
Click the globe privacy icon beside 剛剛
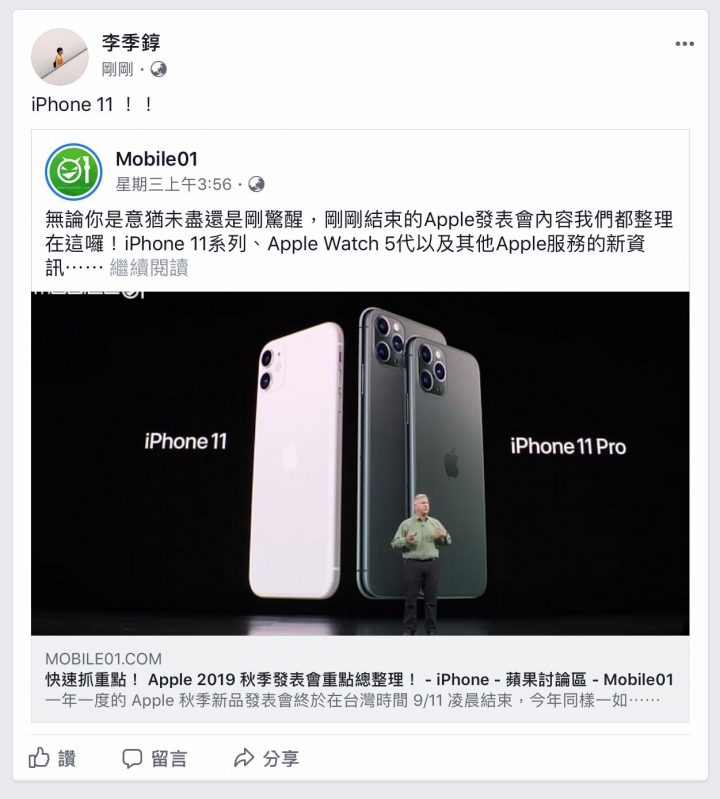(x=158, y=69)
